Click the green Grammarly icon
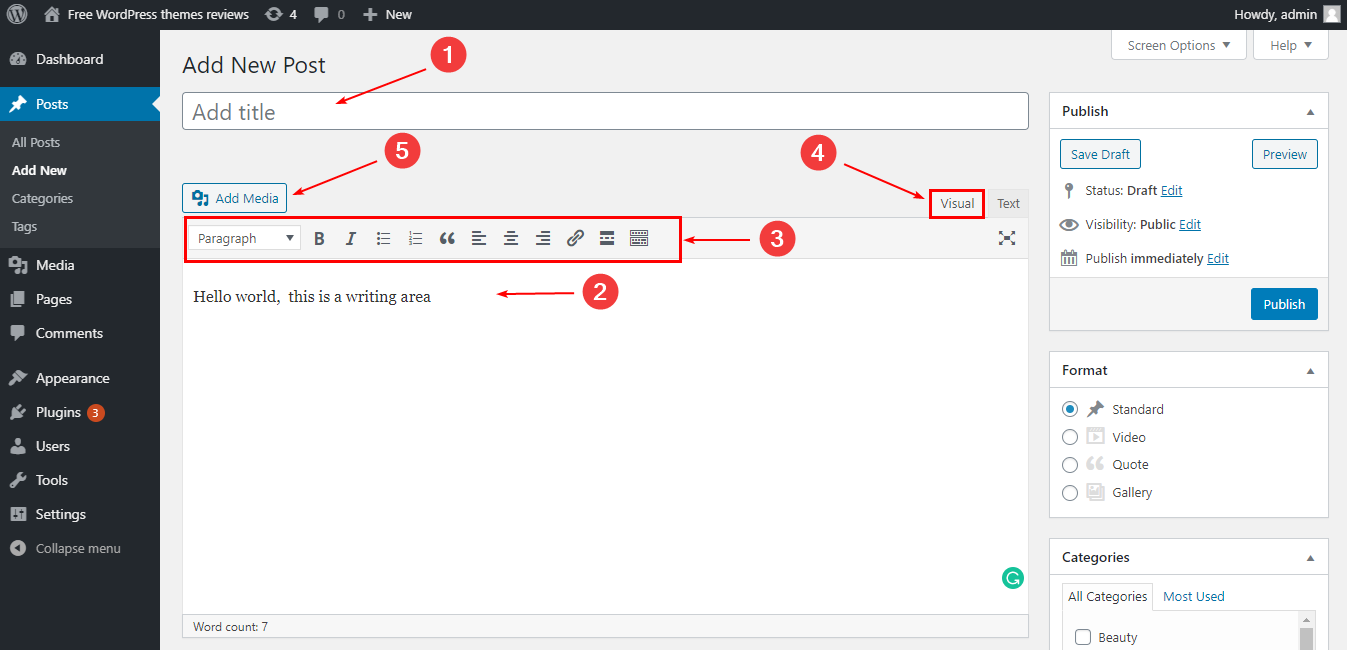1347x650 pixels. coord(1013,578)
